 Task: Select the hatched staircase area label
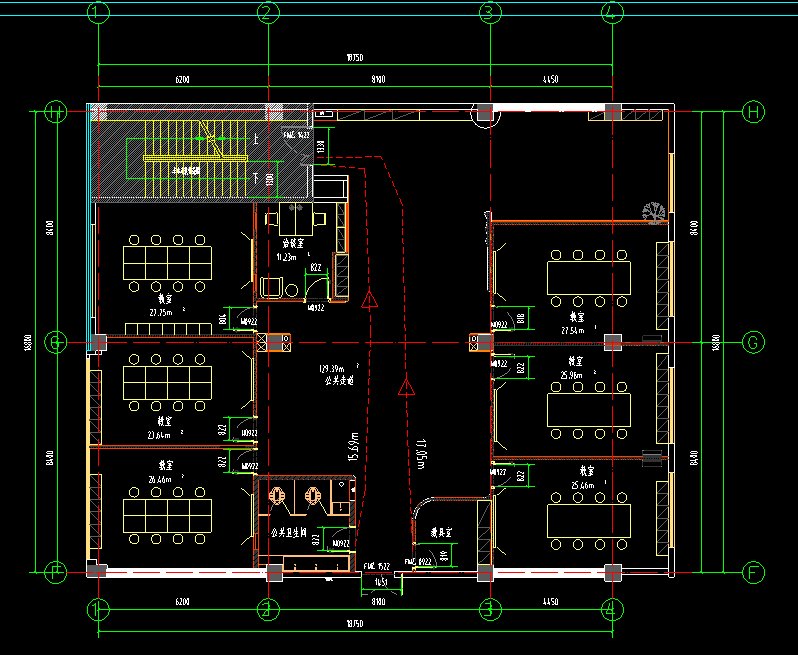[x=186, y=170]
